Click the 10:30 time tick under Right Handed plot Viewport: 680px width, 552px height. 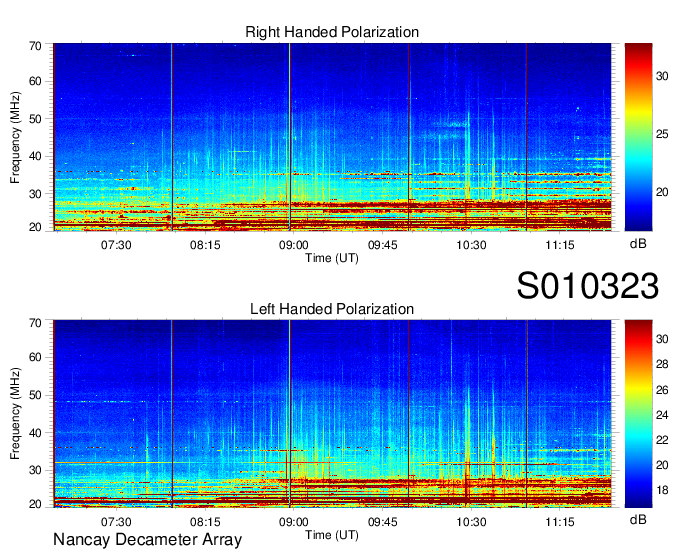pos(471,245)
